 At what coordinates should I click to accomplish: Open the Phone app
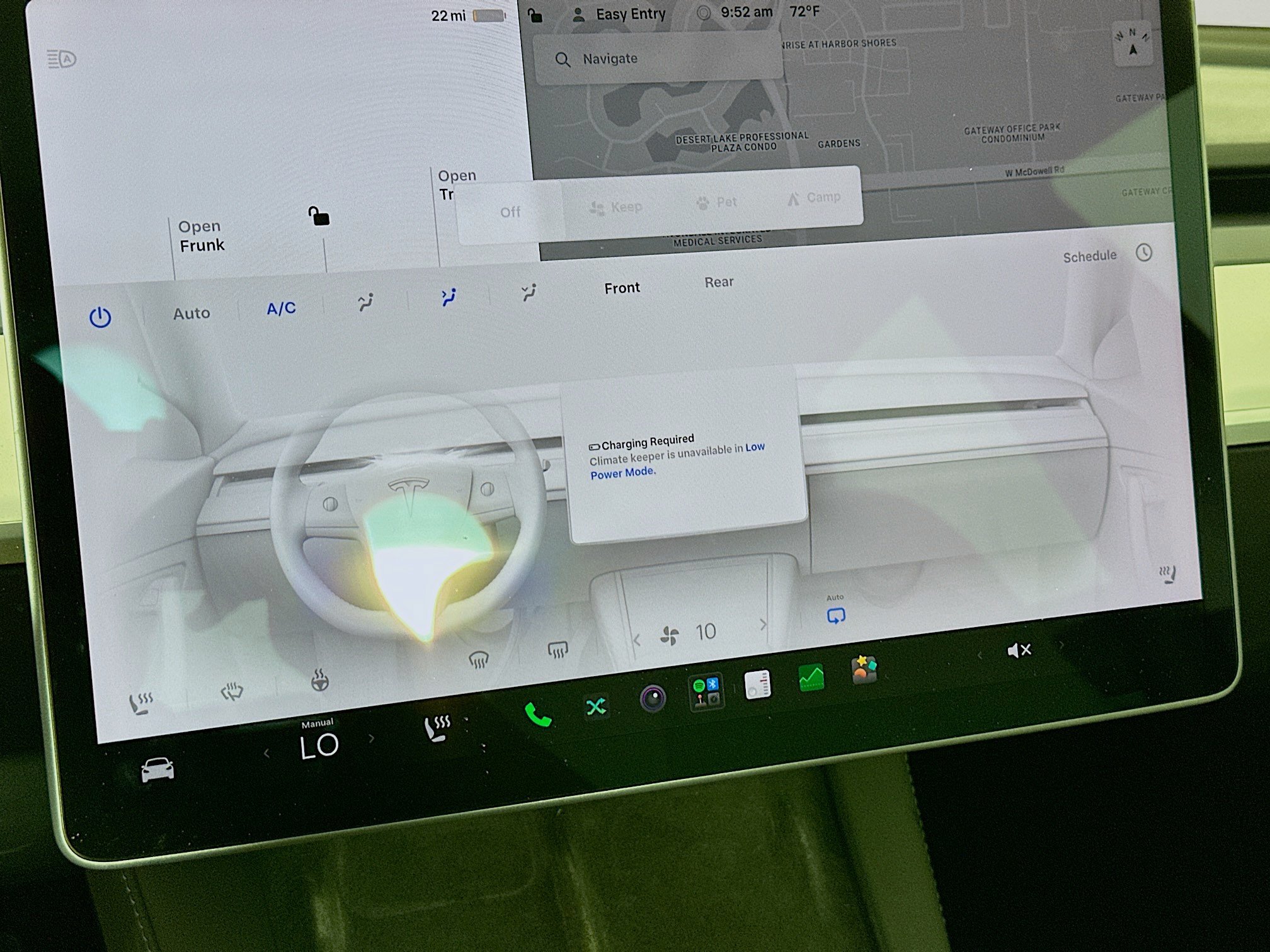click(538, 715)
